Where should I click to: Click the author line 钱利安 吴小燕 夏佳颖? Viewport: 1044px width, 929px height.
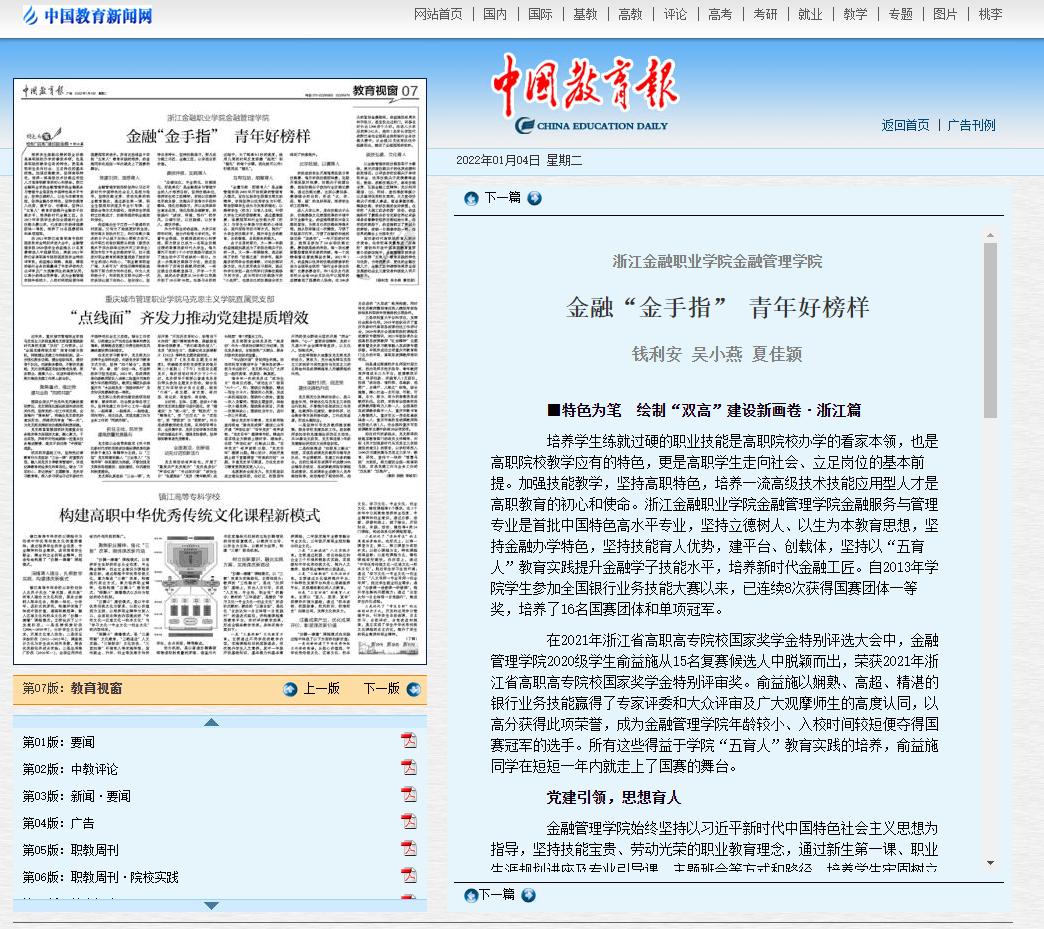point(717,354)
